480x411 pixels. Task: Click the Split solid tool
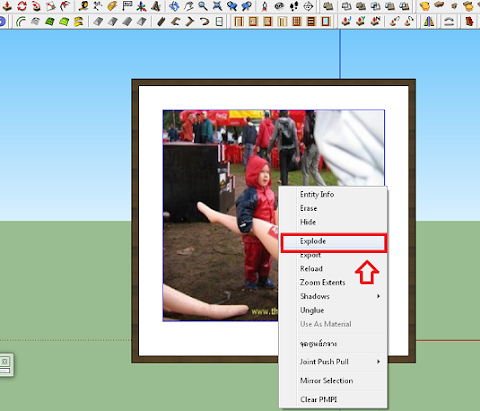pyautogui.click(x=404, y=6)
